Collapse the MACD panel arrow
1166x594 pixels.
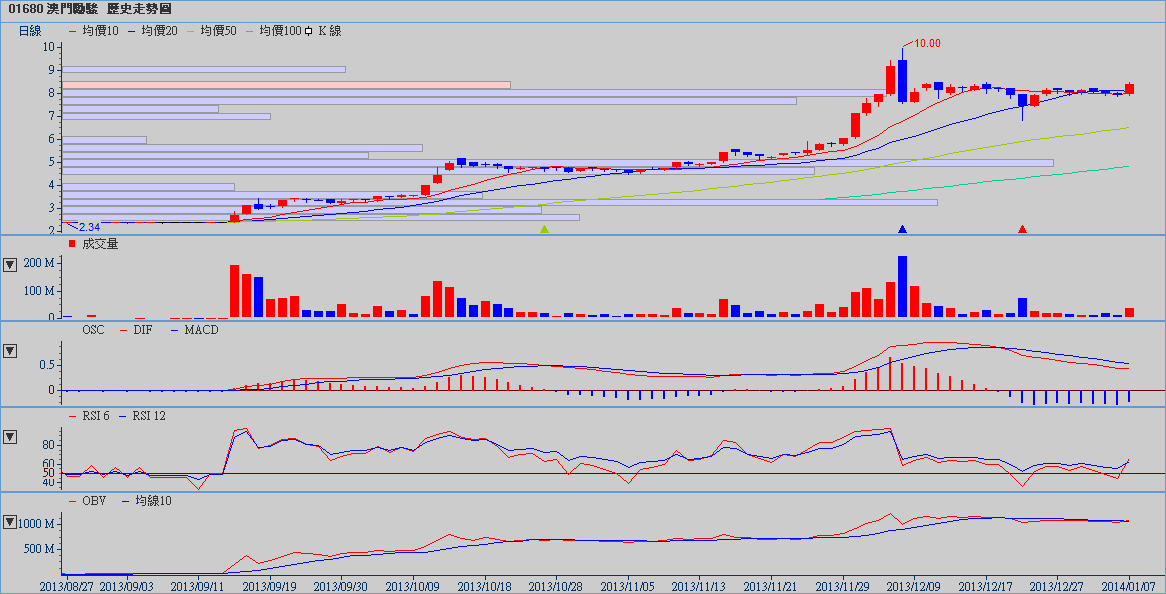10,351
